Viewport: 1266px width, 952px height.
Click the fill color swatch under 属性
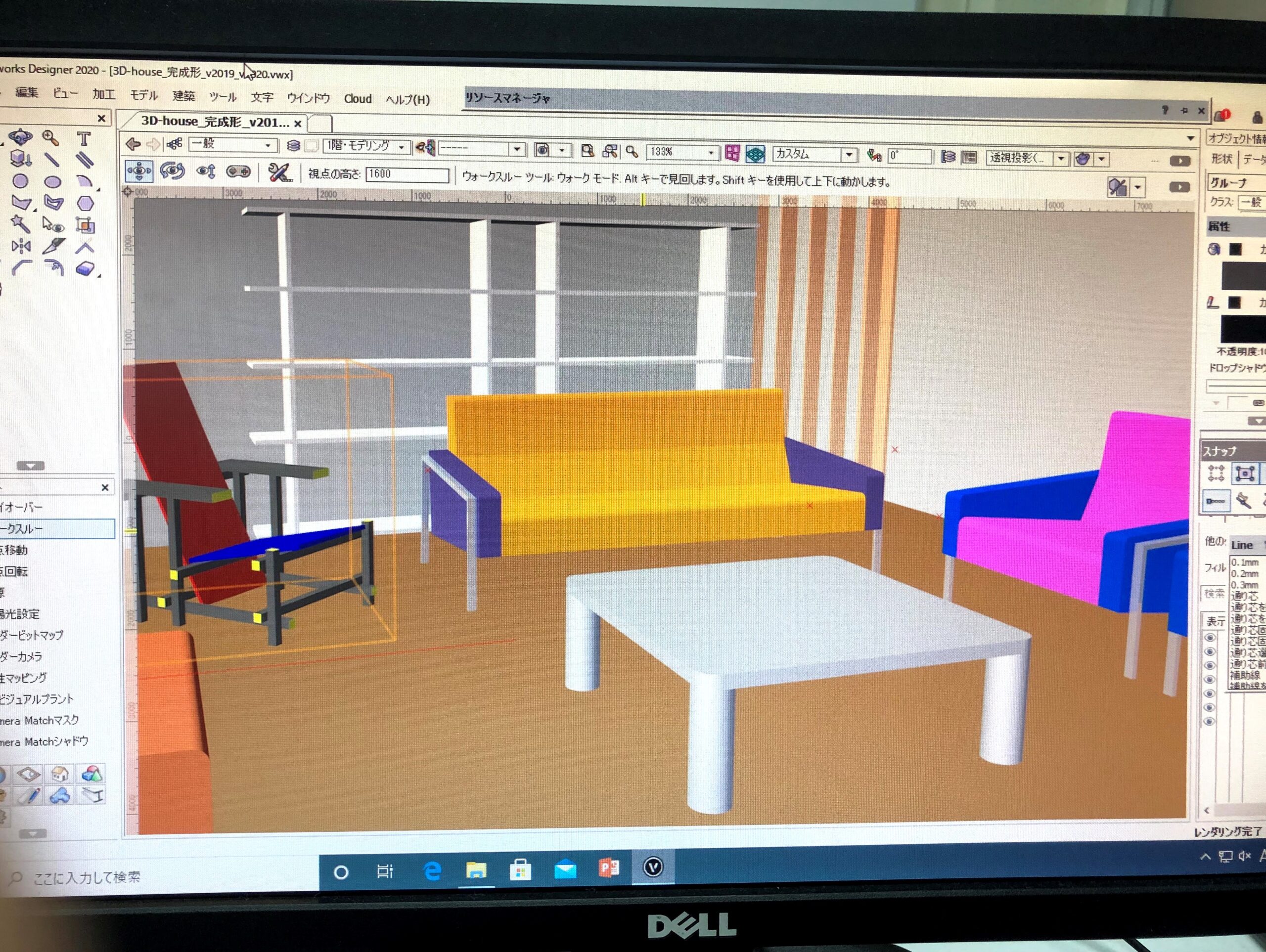pos(1236,250)
